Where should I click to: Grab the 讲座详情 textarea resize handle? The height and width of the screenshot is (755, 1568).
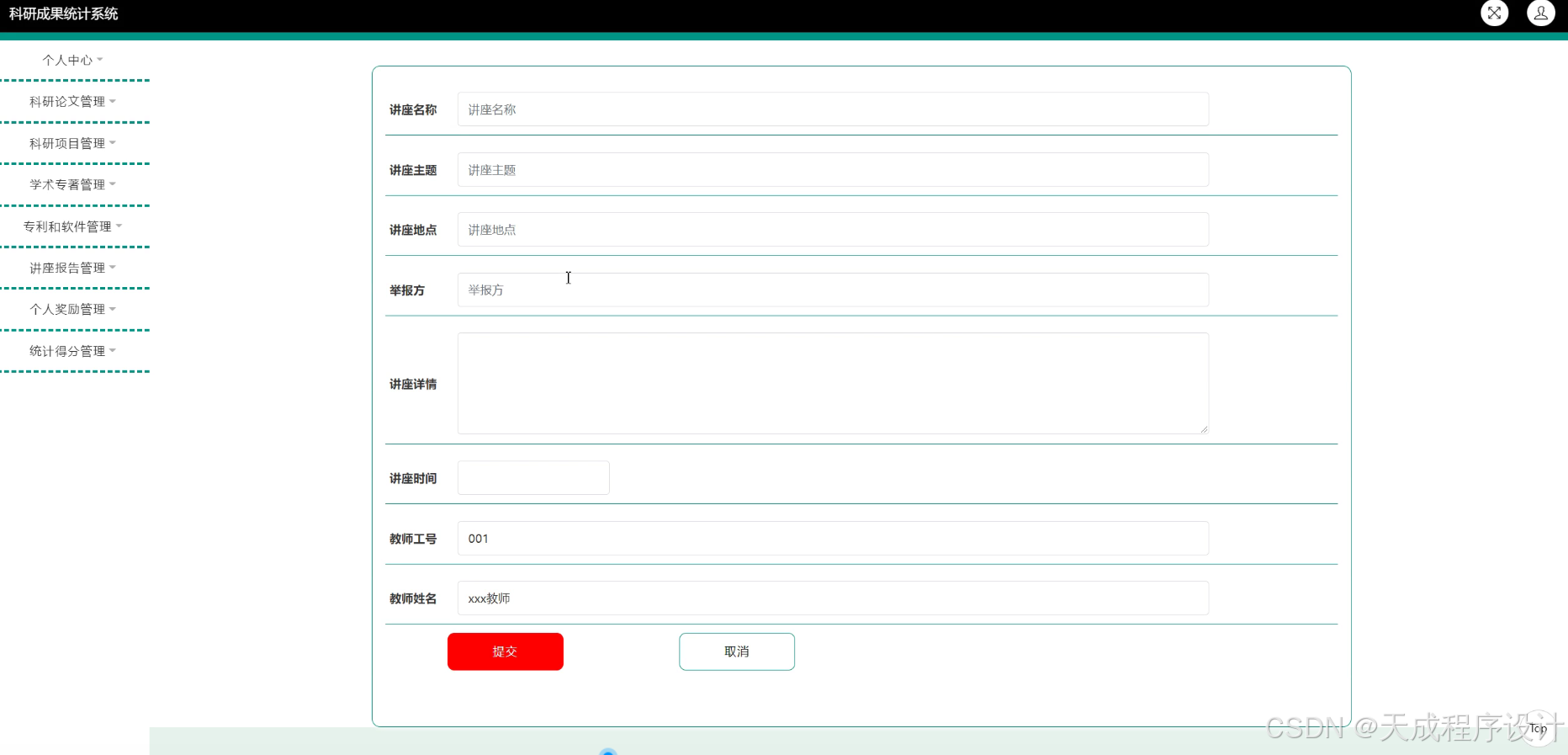[x=1204, y=429]
